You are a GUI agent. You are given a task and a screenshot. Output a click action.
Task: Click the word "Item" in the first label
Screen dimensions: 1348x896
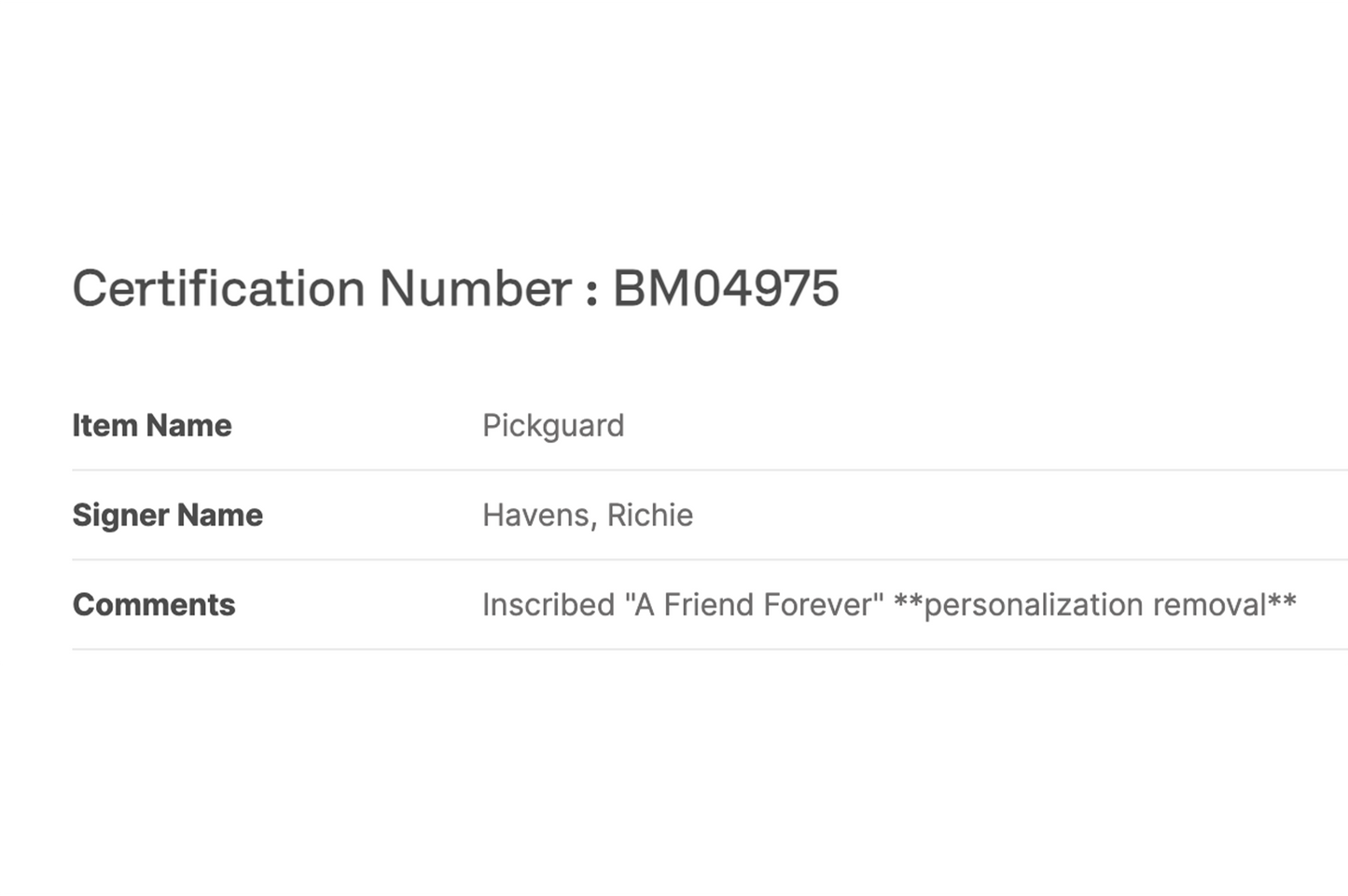click(x=104, y=425)
